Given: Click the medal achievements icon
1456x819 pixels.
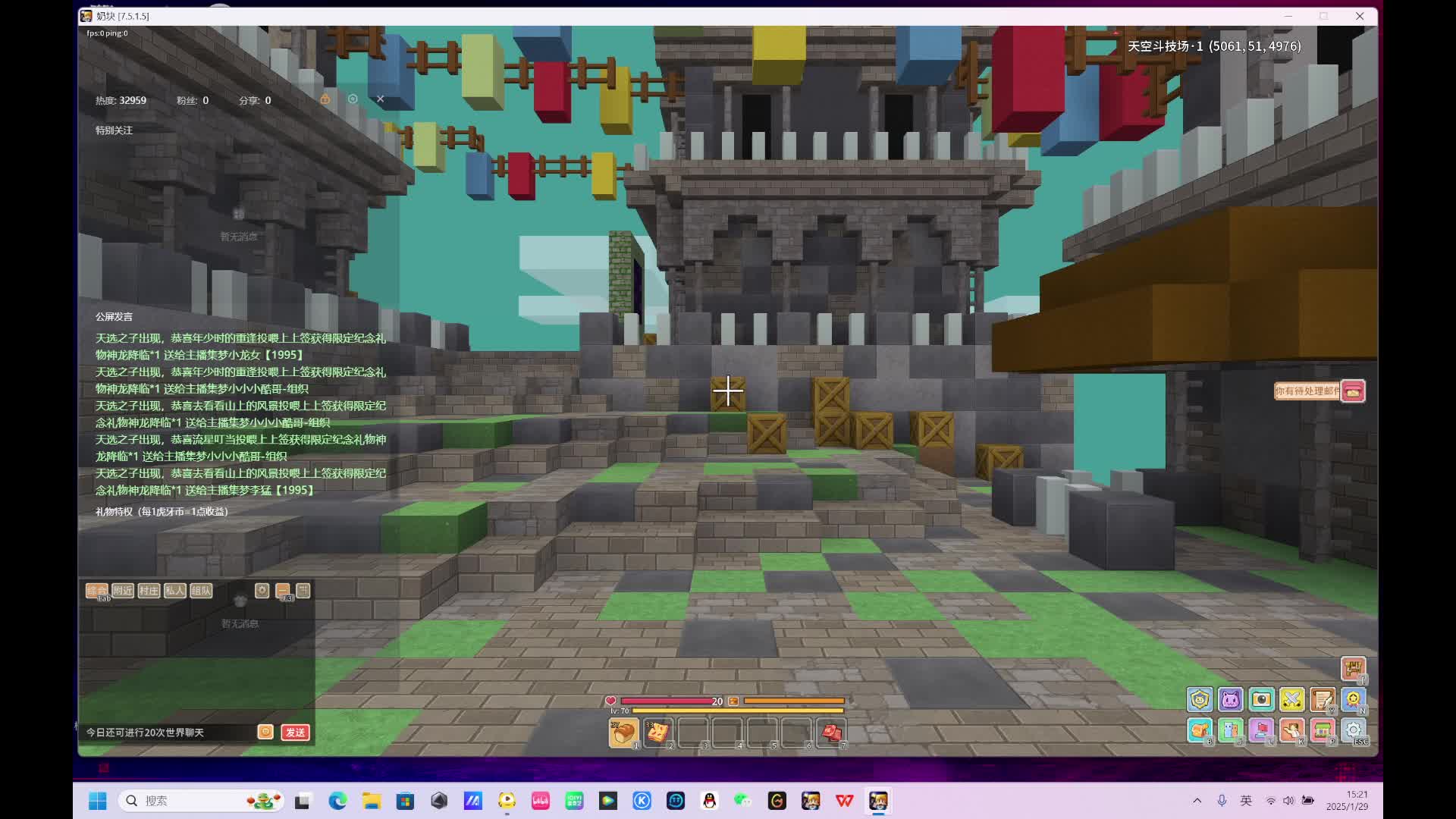Looking at the screenshot, I should pos(1354,699).
